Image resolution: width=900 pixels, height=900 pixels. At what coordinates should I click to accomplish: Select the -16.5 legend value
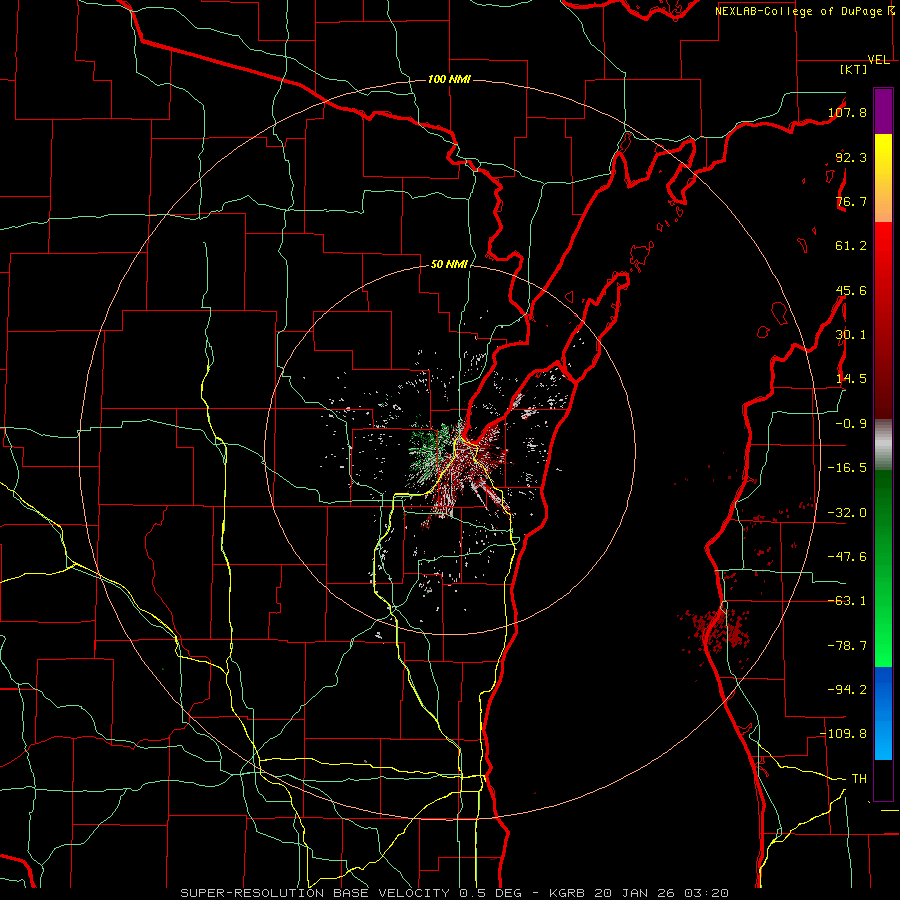click(847, 468)
